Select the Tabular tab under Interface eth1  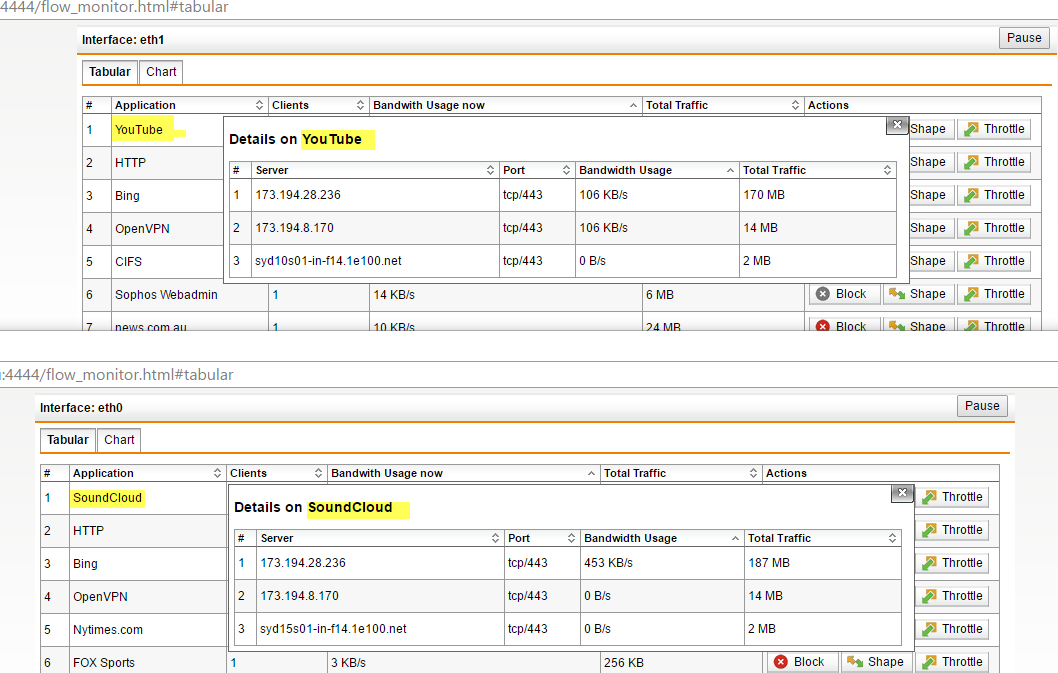pyautogui.click(x=110, y=72)
